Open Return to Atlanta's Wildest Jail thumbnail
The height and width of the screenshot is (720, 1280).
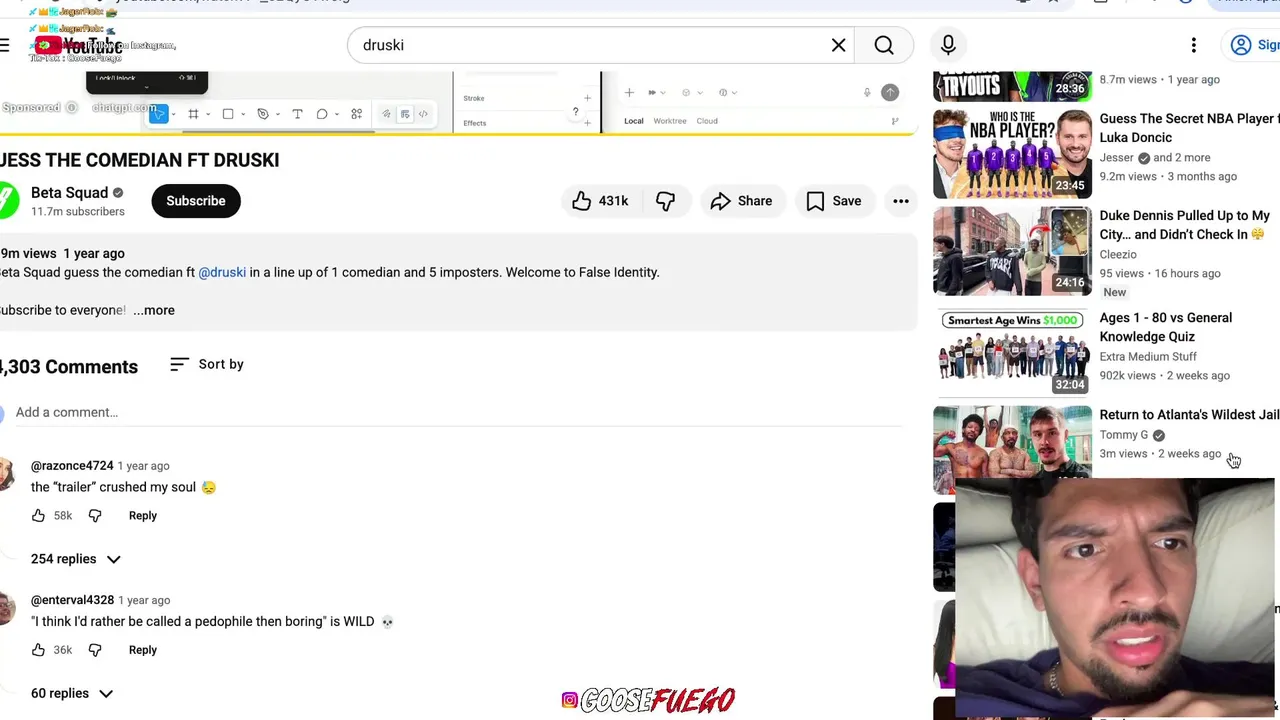[1012, 449]
